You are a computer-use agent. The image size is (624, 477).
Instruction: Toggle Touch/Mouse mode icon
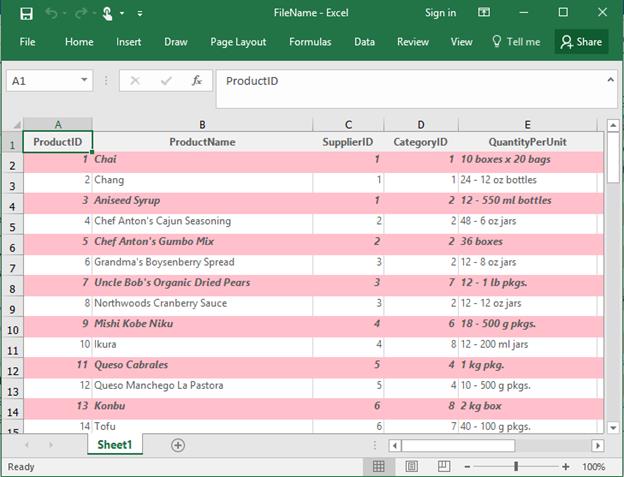(107, 14)
